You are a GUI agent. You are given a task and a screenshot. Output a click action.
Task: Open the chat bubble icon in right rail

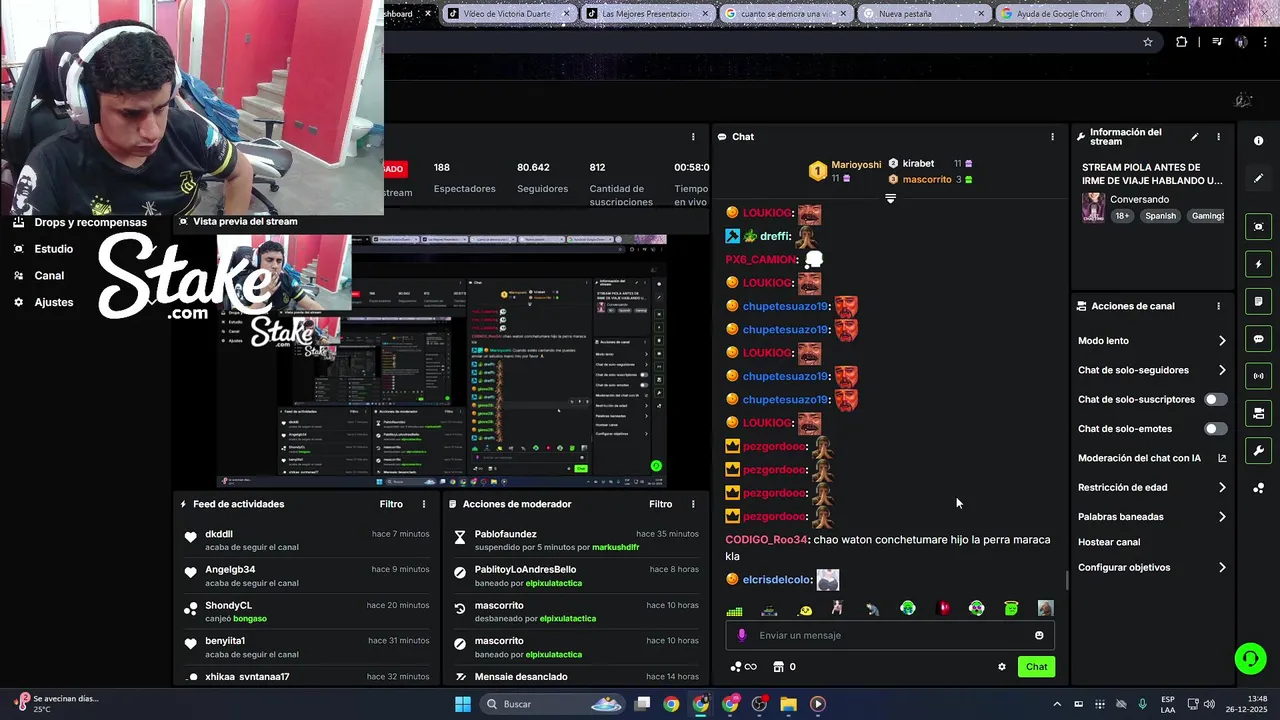click(1258, 339)
